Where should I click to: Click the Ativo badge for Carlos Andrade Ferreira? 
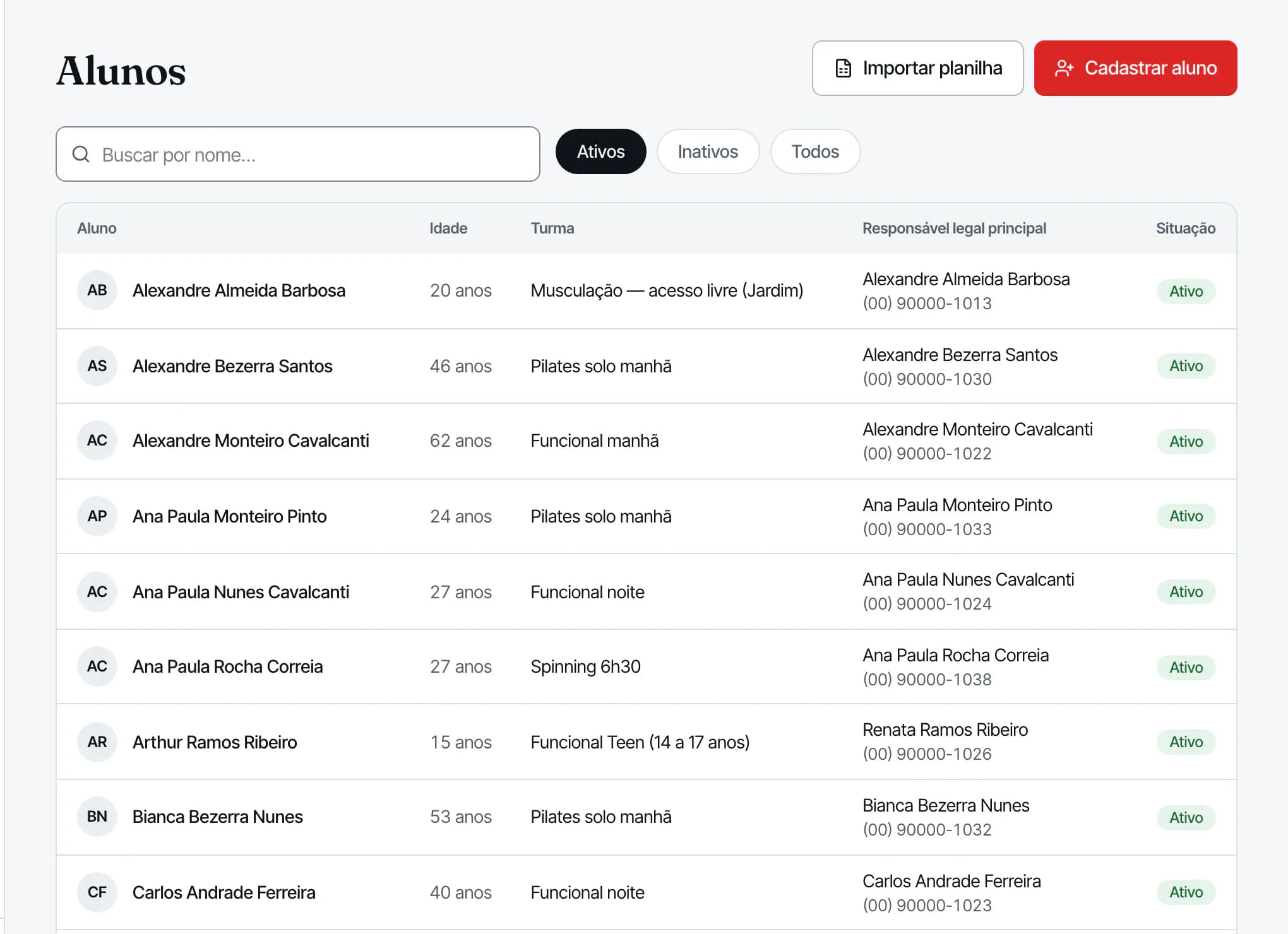click(1186, 892)
